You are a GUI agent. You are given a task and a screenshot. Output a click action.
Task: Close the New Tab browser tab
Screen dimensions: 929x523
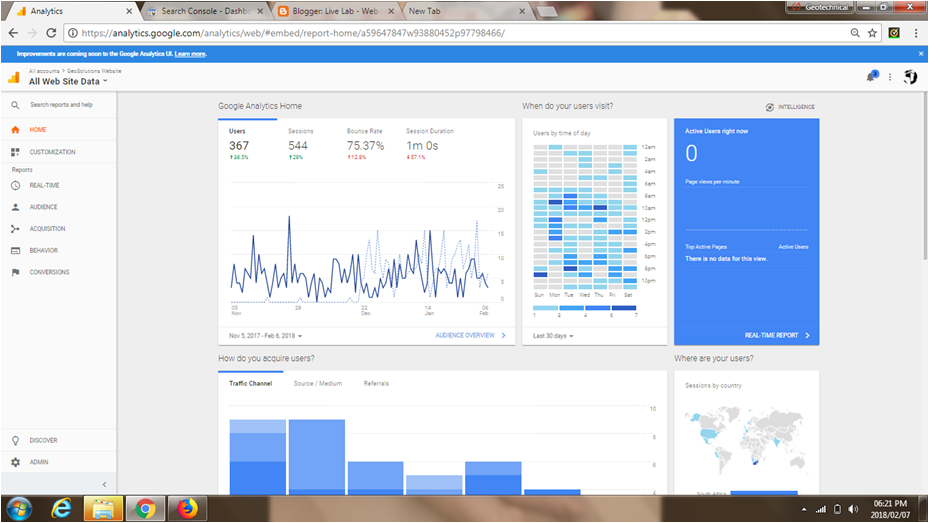[x=522, y=11]
